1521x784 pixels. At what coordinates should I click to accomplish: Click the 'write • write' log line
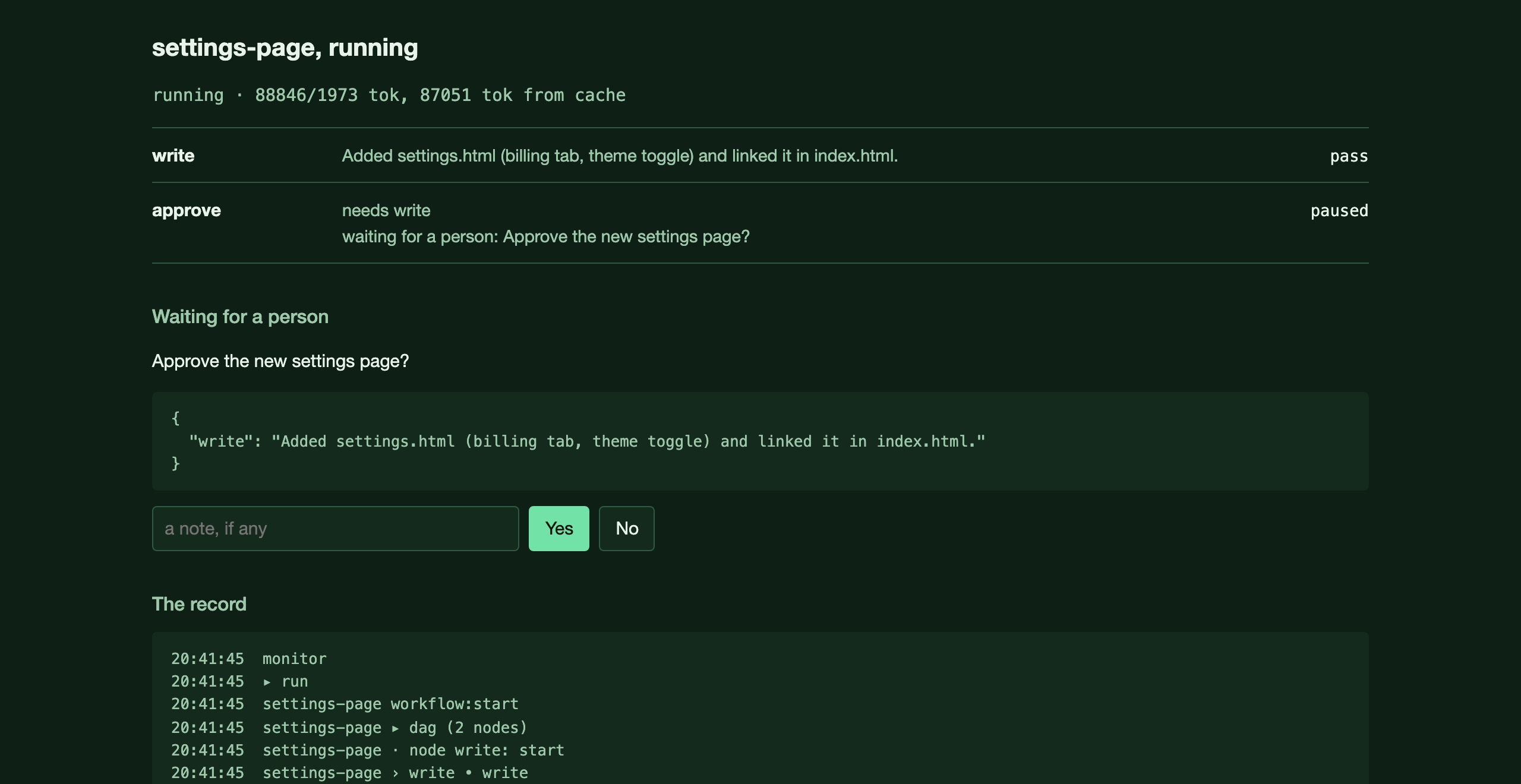(349, 773)
